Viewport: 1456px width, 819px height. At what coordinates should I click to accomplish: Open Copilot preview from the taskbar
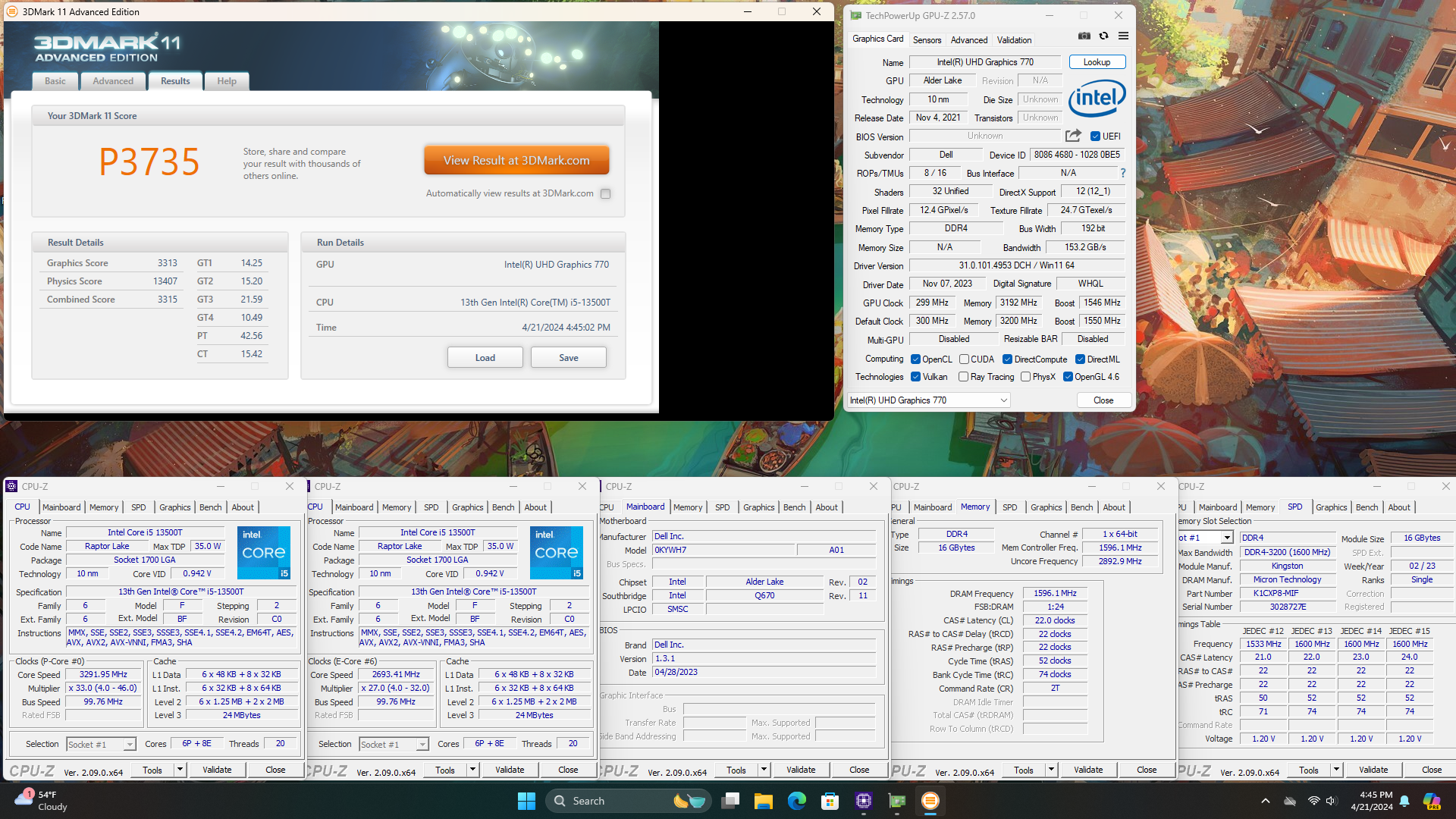click(x=1432, y=801)
